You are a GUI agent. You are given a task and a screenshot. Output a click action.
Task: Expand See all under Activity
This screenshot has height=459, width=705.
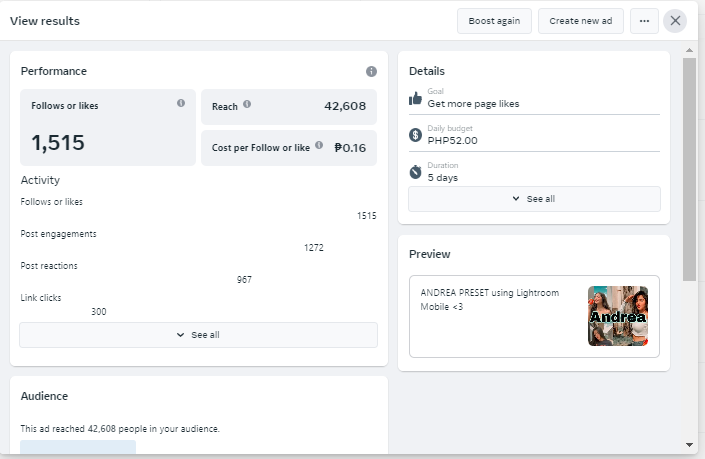pyautogui.click(x=198, y=335)
